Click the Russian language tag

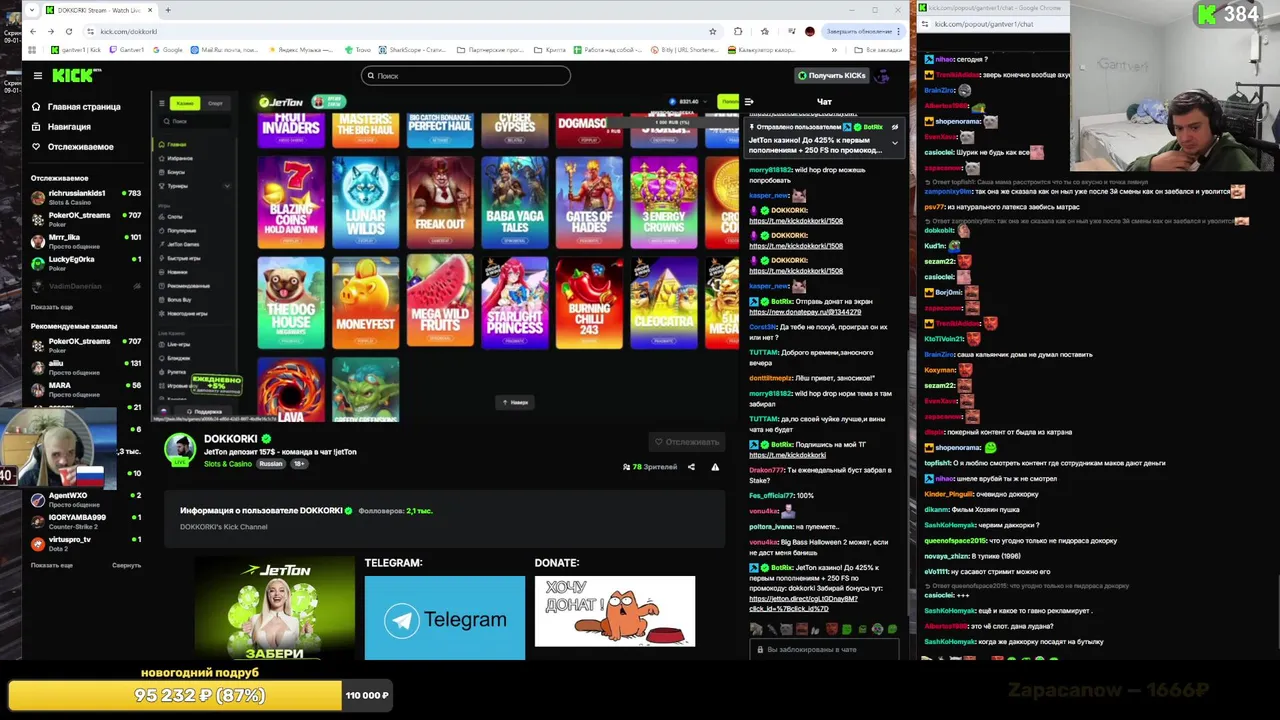point(271,464)
